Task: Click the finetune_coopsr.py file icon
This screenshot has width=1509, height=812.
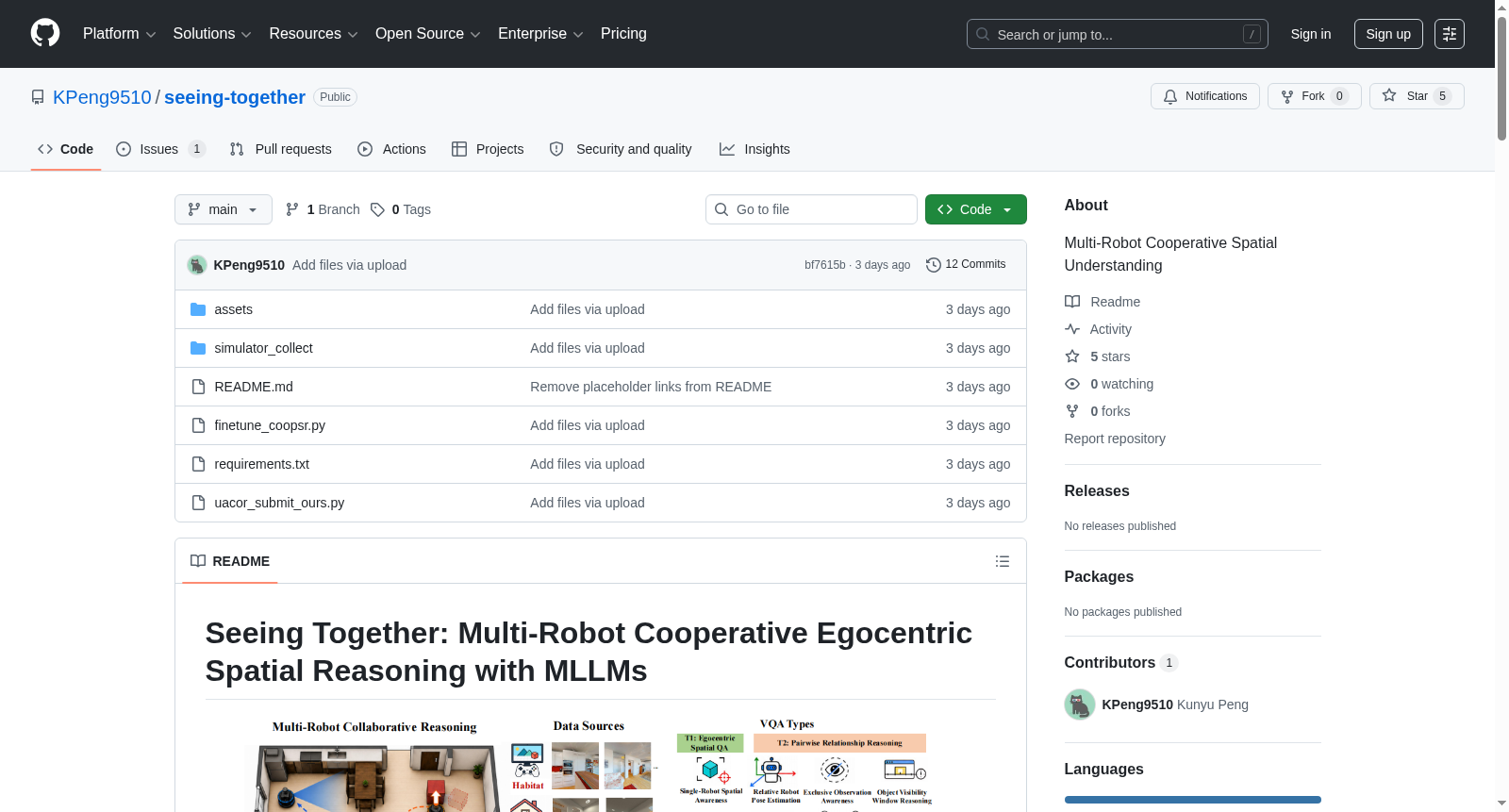Action: click(198, 425)
